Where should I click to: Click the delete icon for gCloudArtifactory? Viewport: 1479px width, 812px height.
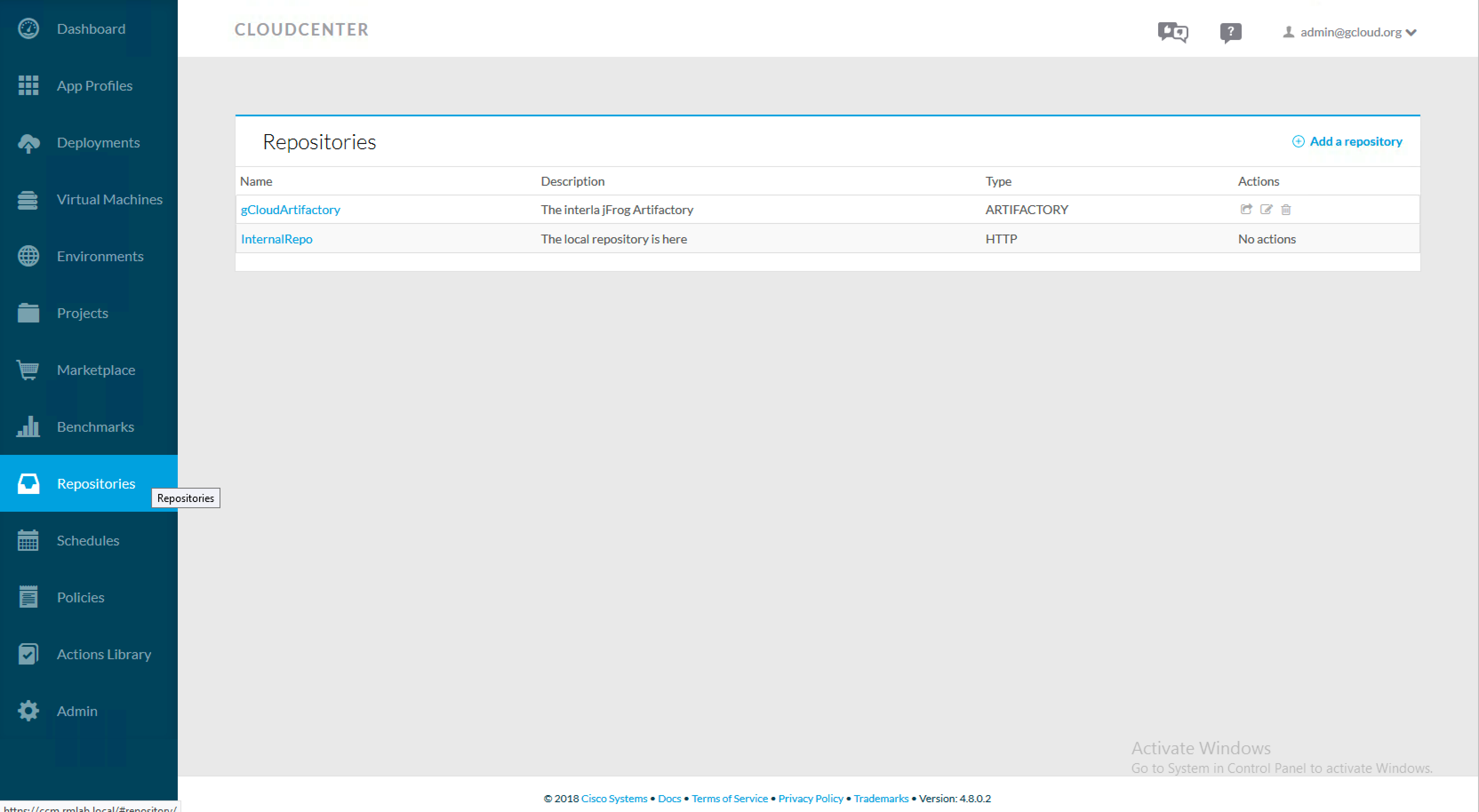click(1284, 209)
